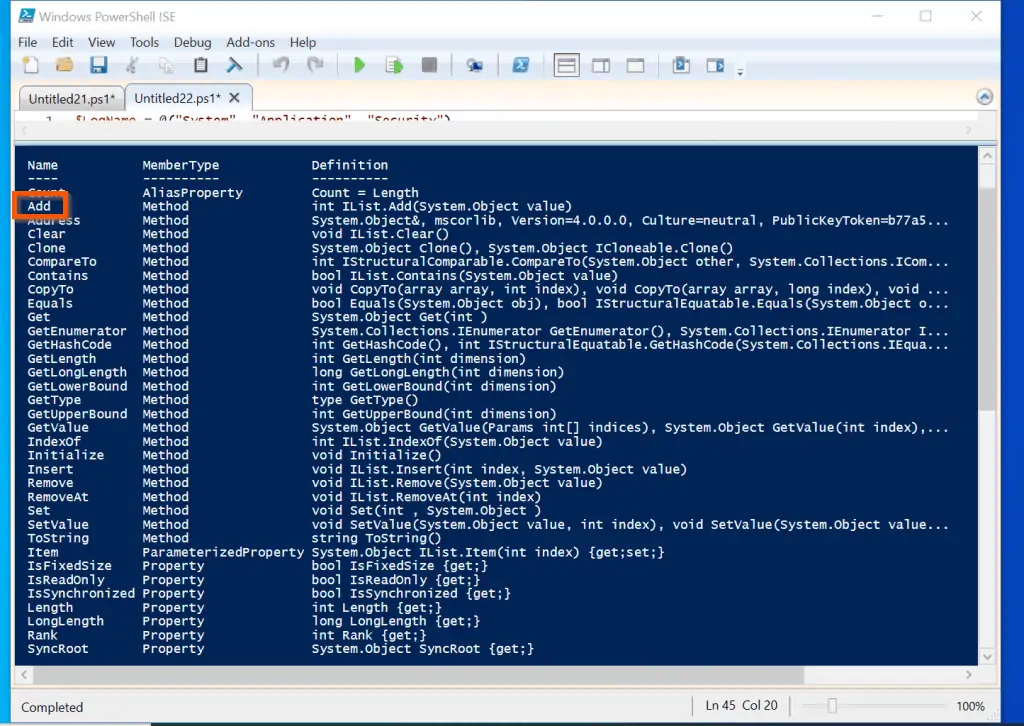This screenshot has width=1024, height=726.
Task: Click the Clone method name
Action: pyautogui.click(x=46, y=248)
